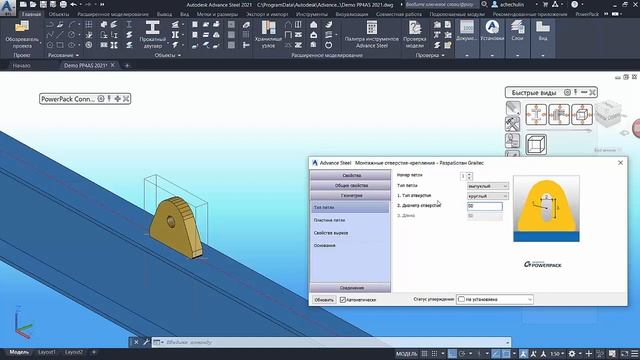Screen dimensions: 640x360
Task: Open the Тип отверстия dropdown (круглый)
Action: (488, 196)
